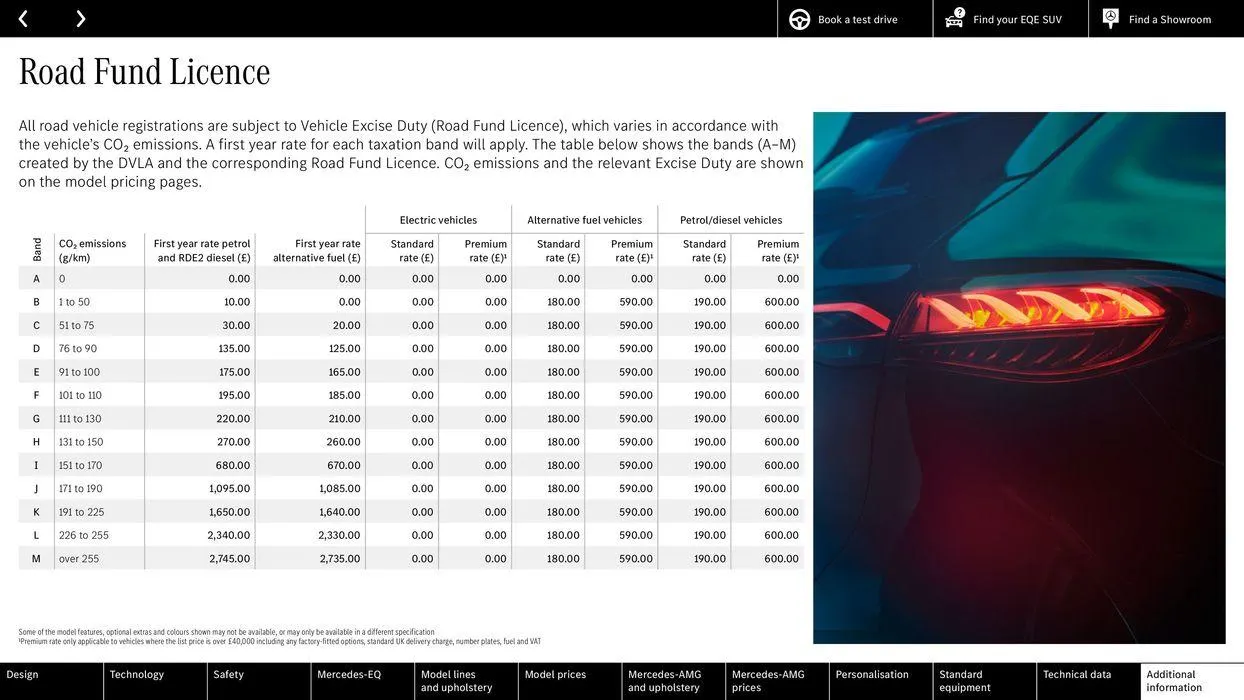Click the steering wheel test drive icon
Screen dimensions: 1244x700
tap(800, 20)
